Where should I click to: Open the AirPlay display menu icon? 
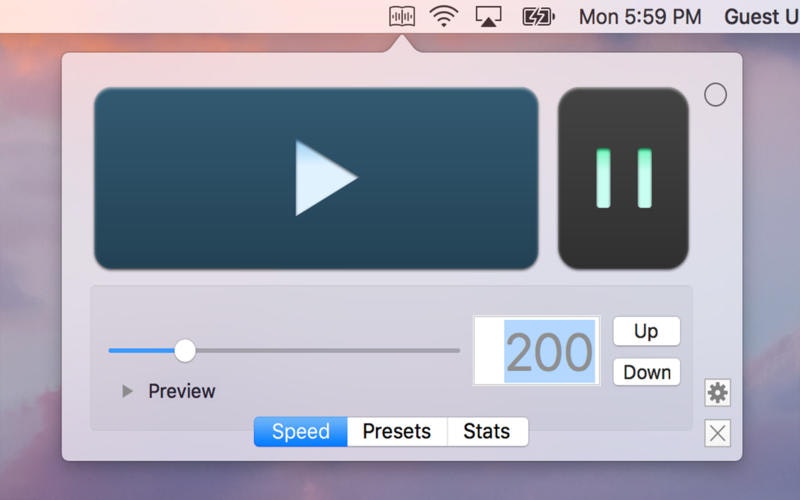488,17
